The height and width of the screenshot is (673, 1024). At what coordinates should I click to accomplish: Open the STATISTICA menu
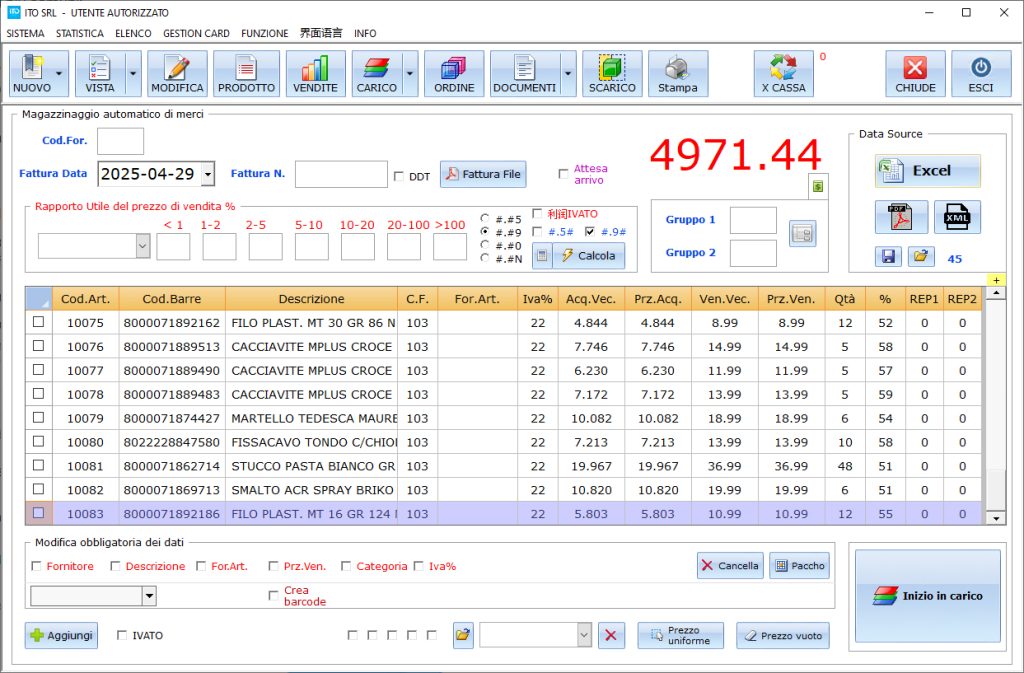tap(80, 33)
